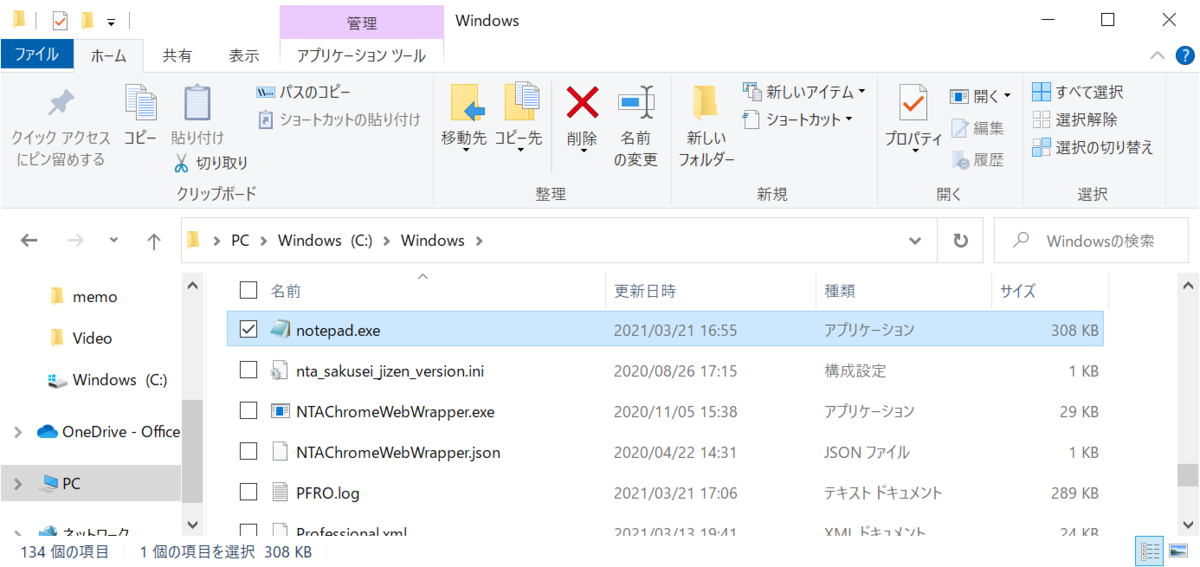Screen dimensions: 1200x567
Task: Toggle the select-all checkbox in header
Action: [249, 291]
